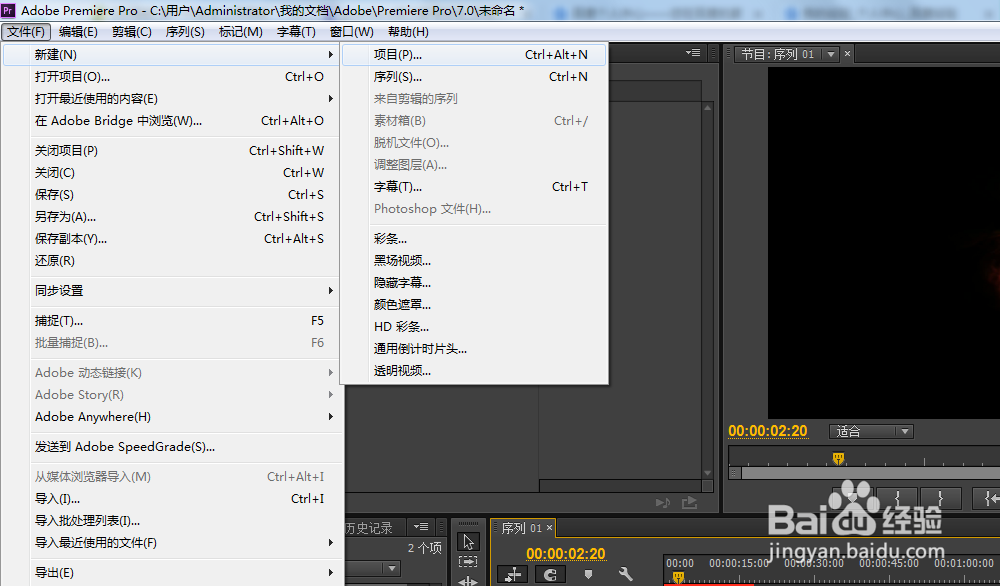This screenshot has height=586, width=1000.
Task: Expand 打开最近使用的内容(E) submenu
Action: [330, 98]
